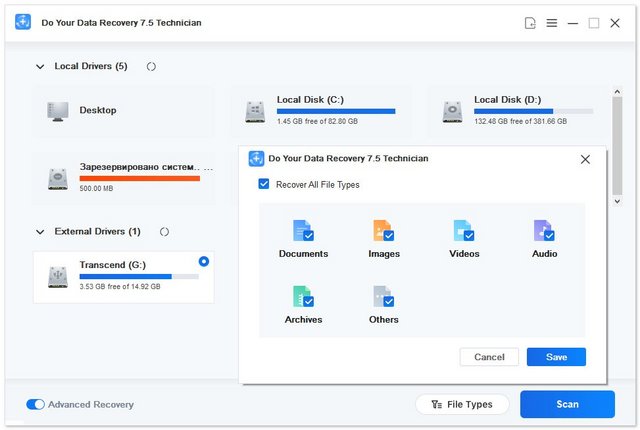The width and height of the screenshot is (640, 430).
Task: Refresh the External Drivers list
Action: [164, 232]
